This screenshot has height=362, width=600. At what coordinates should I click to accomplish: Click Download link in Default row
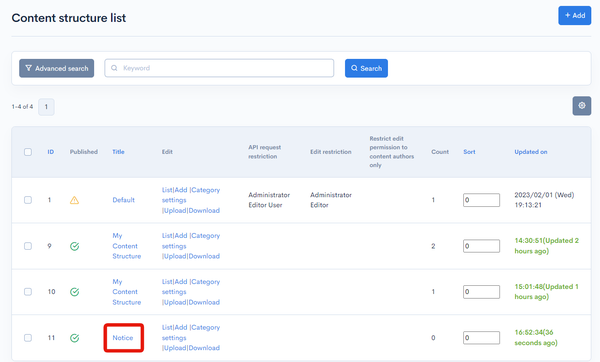coord(204,210)
